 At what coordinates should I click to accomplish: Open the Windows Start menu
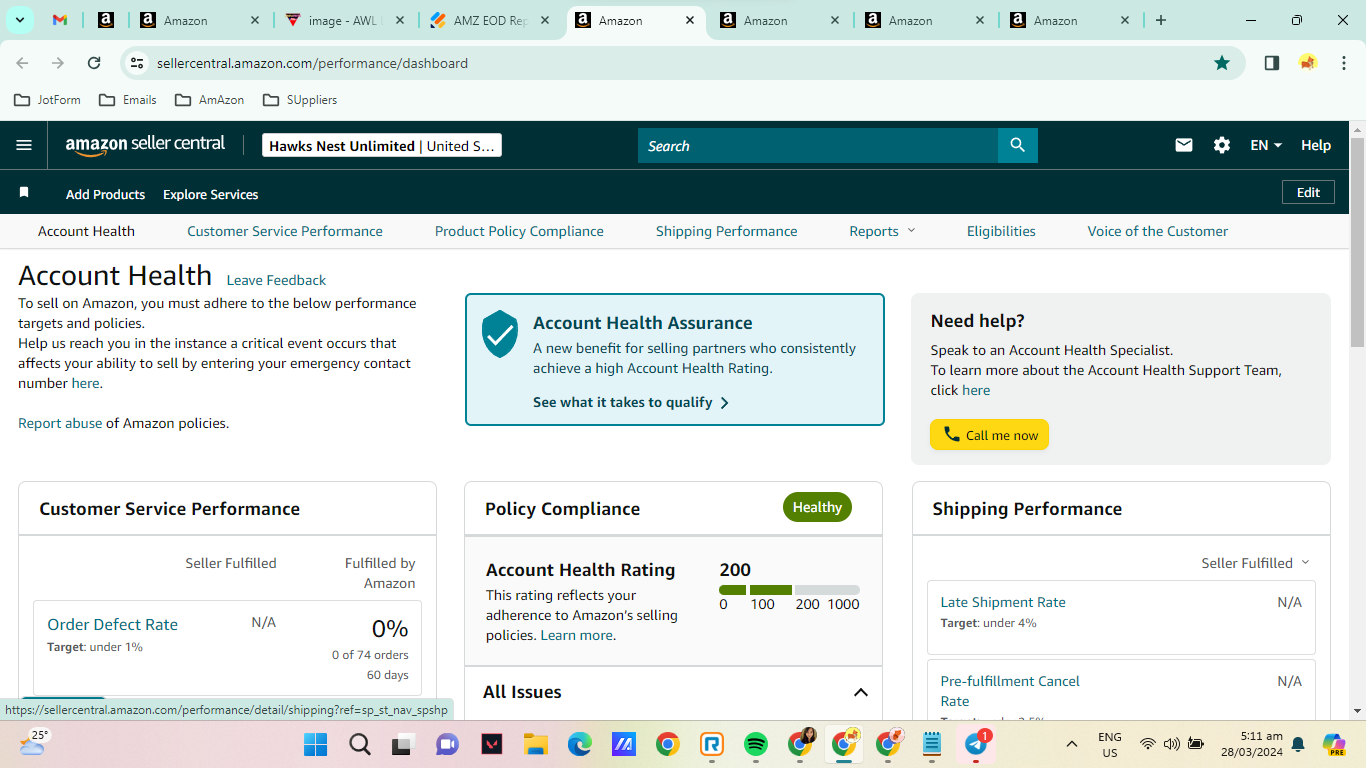coord(315,744)
